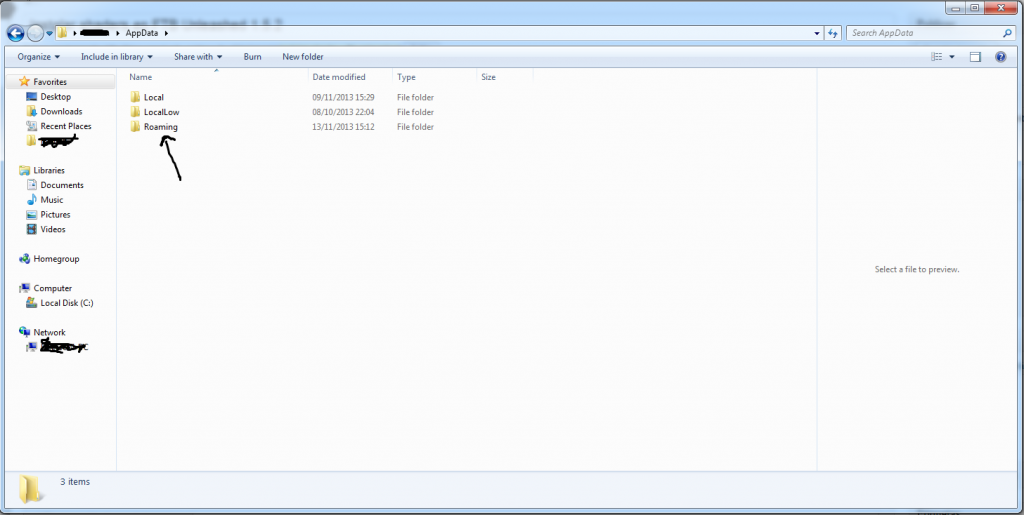Open the Organize menu
Image resolution: width=1024 pixels, height=515 pixels.
point(39,57)
